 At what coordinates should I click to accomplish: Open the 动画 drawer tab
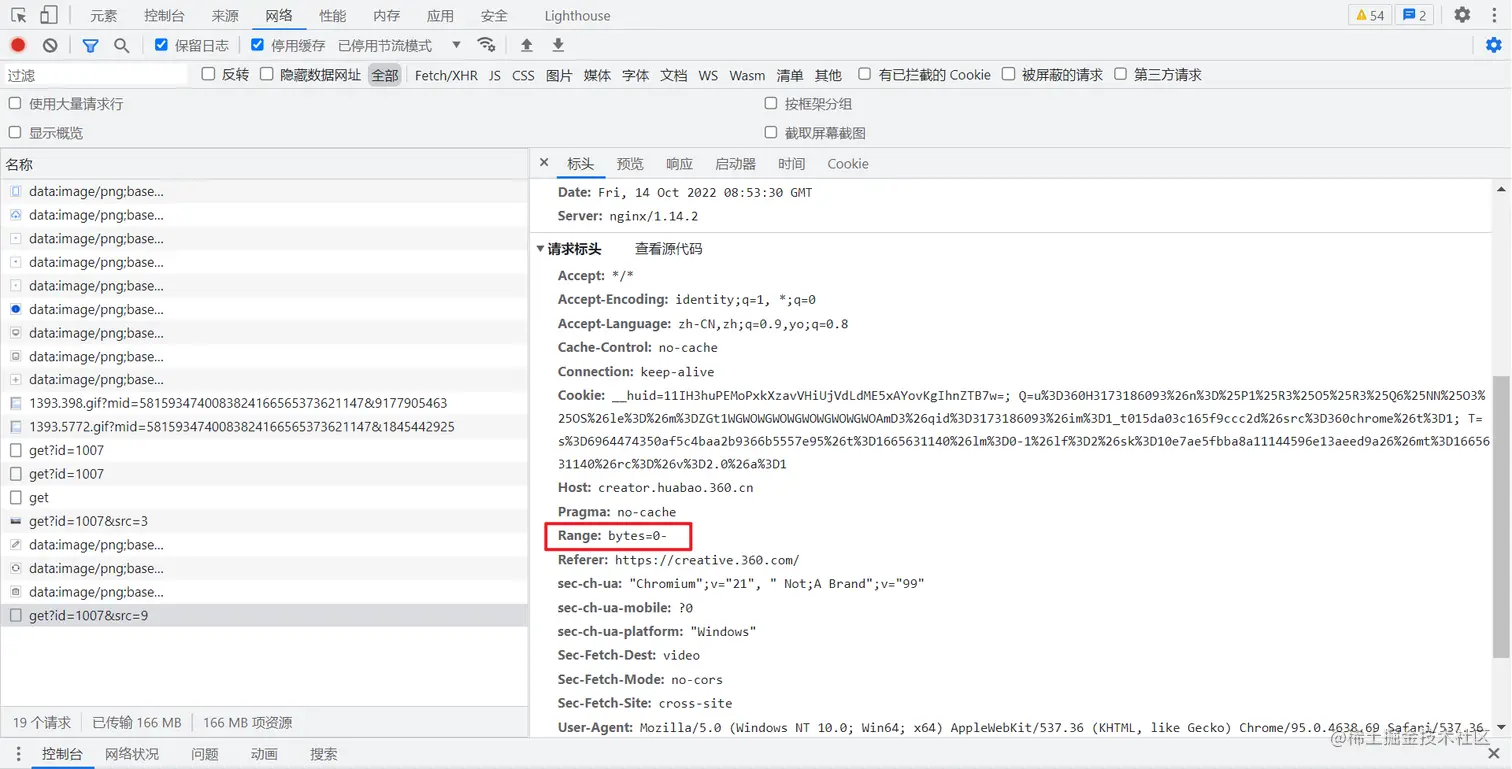(264, 754)
